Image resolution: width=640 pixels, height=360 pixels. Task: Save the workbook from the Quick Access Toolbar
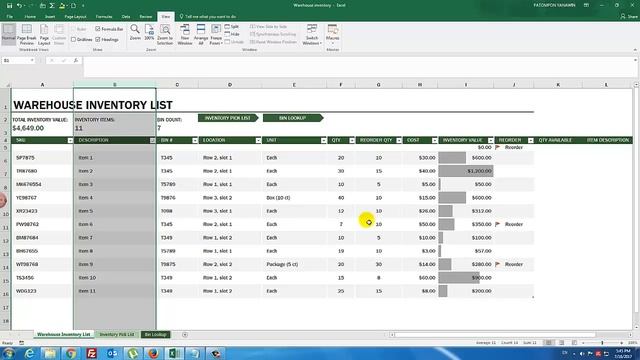pos(9,5)
